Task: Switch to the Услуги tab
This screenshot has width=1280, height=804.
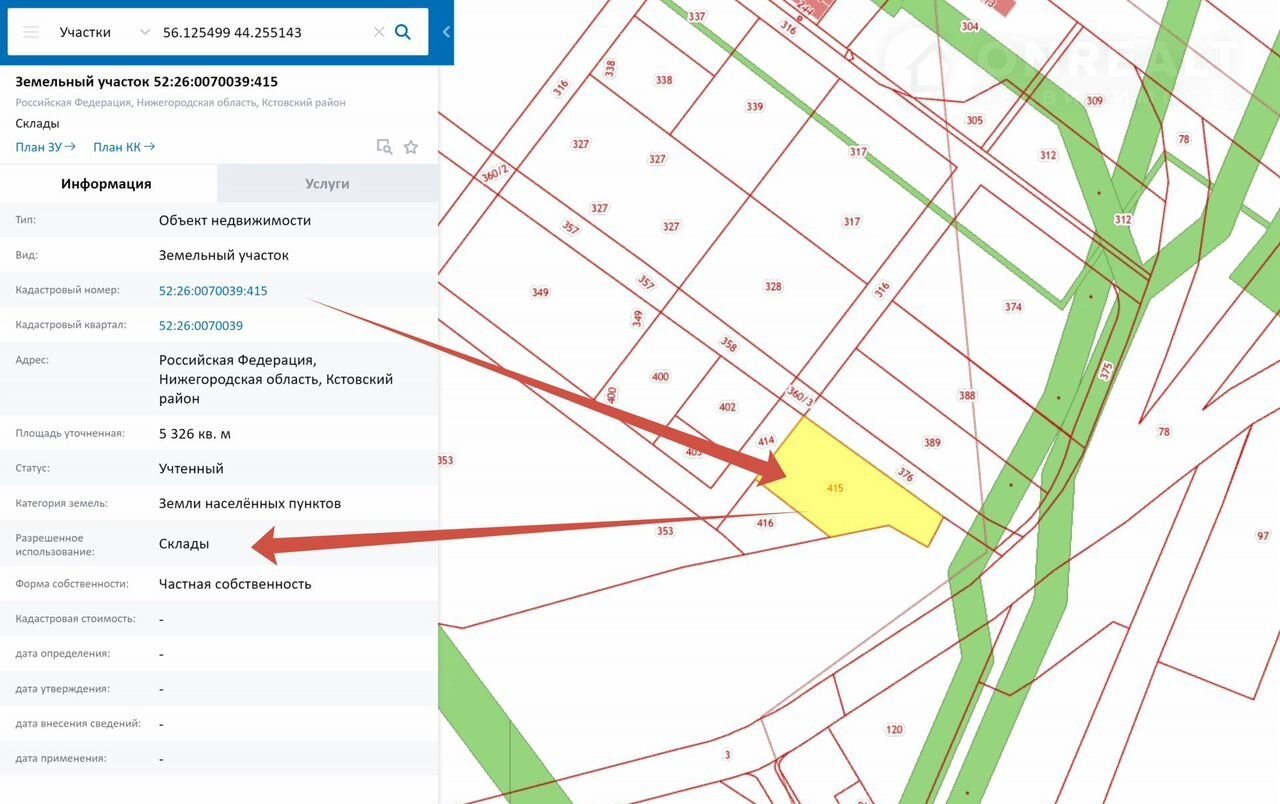Action: point(327,184)
